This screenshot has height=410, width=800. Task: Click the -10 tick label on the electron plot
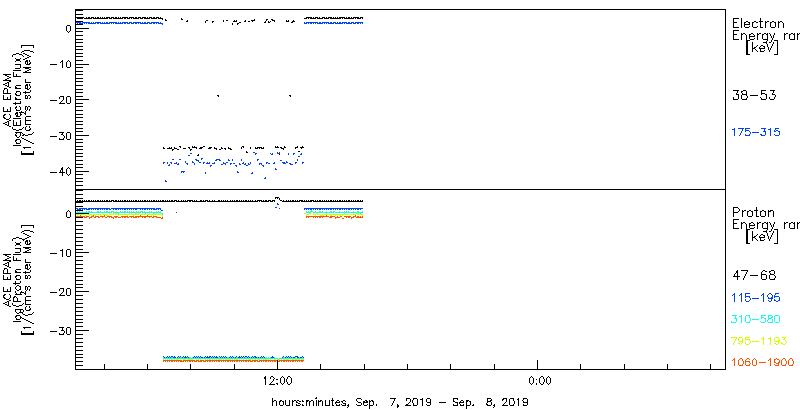click(x=59, y=64)
